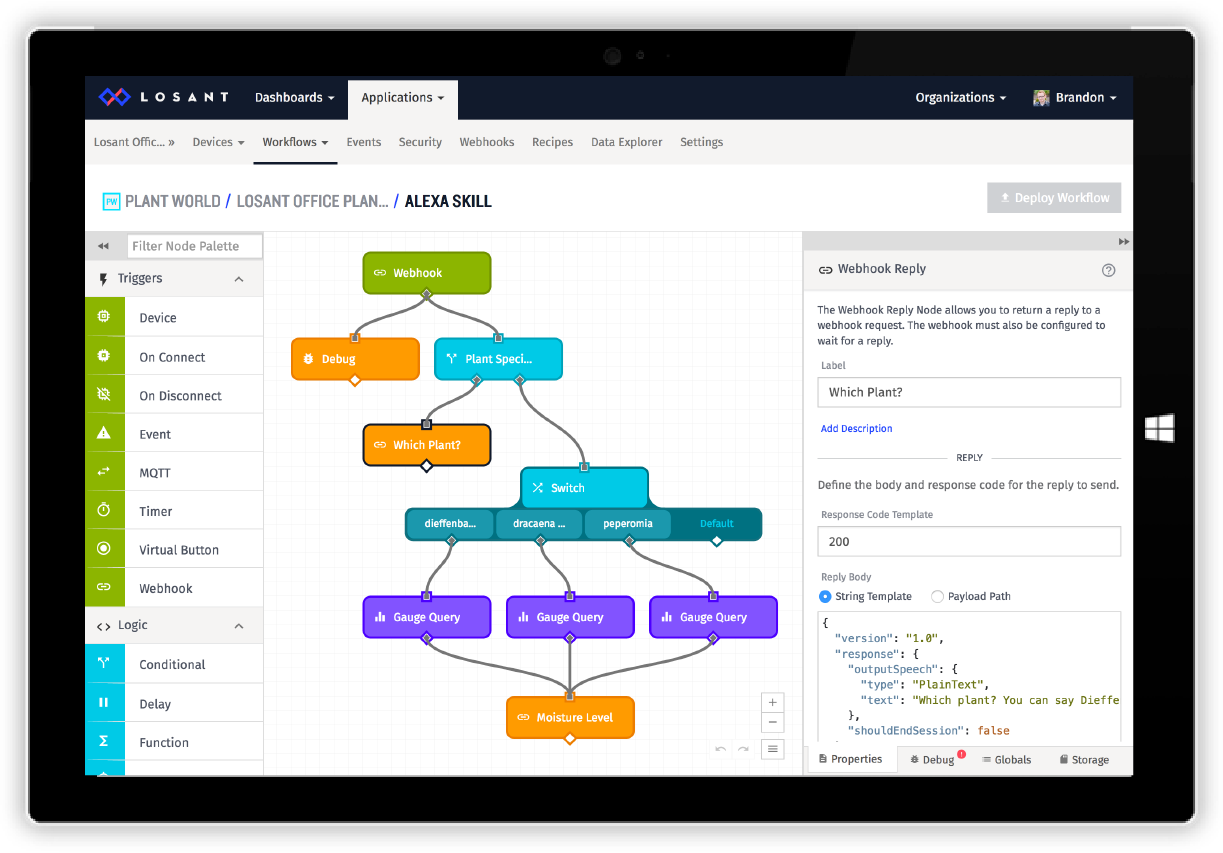
Task: Zoom in the workflow canvas
Action: pos(772,702)
